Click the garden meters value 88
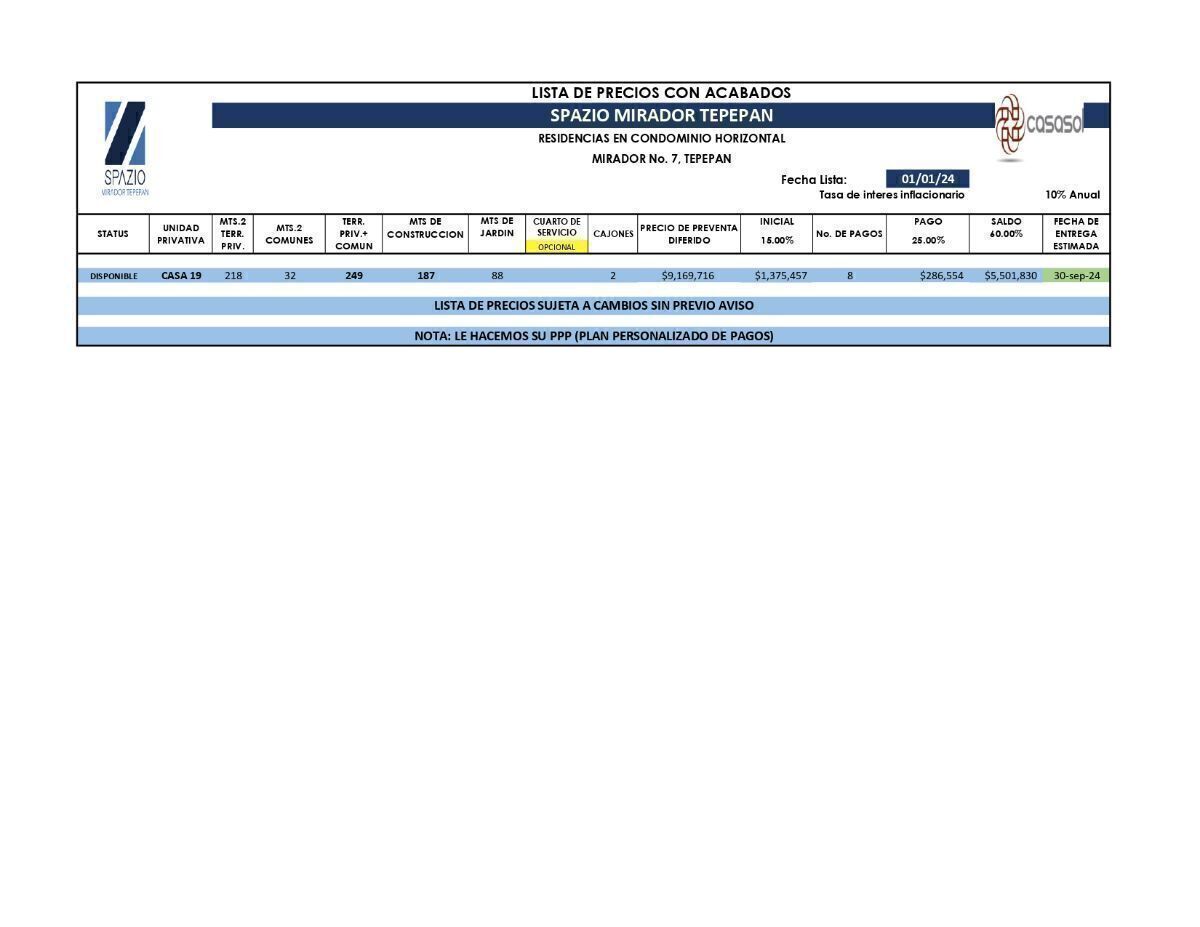The image size is (1200, 927). pyautogui.click(x=497, y=275)
